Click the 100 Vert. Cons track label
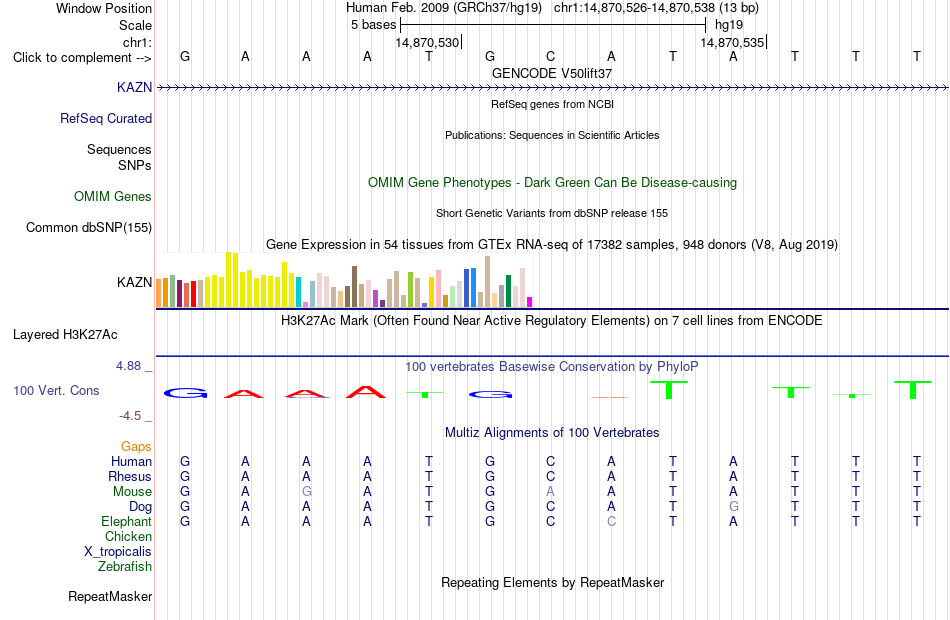 point(56,390)
